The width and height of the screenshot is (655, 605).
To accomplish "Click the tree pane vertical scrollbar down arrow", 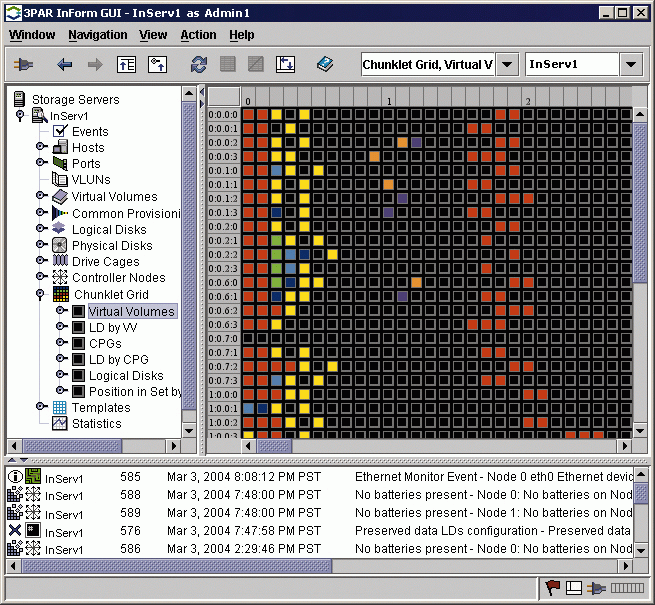I will (x=189, y=430).
